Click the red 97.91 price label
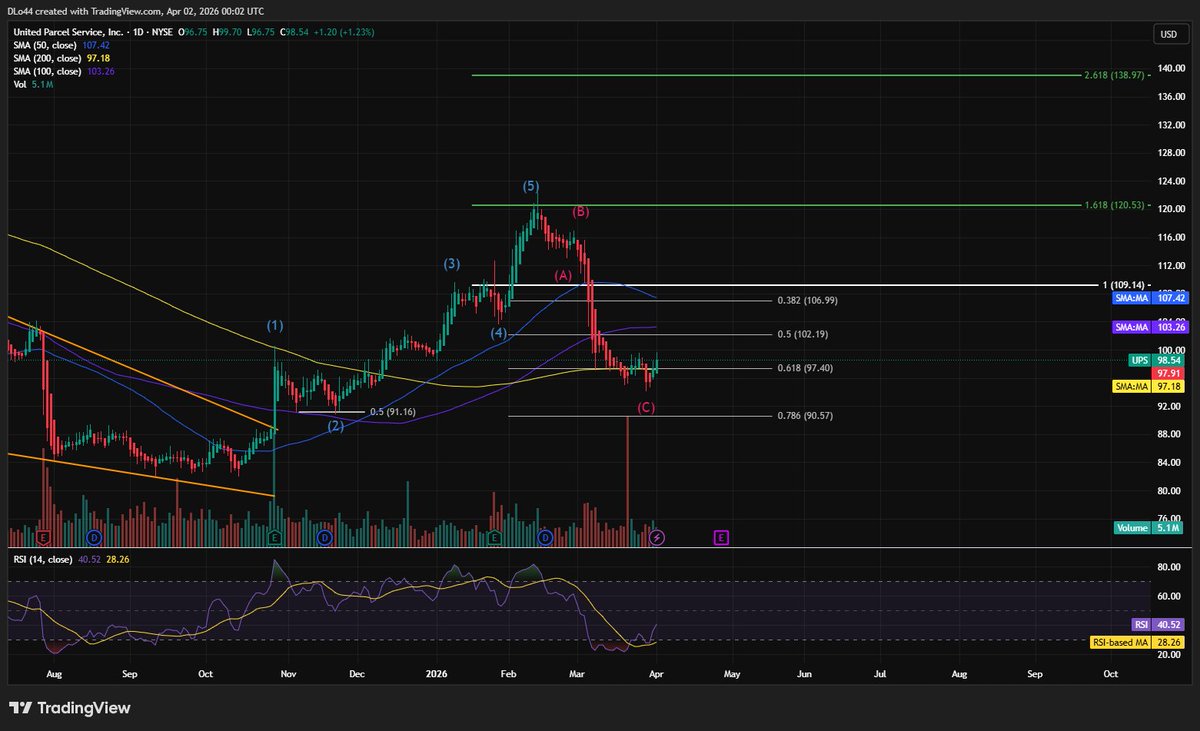The height and width of the screenshot is (731, 1200). click(1168, 372)
